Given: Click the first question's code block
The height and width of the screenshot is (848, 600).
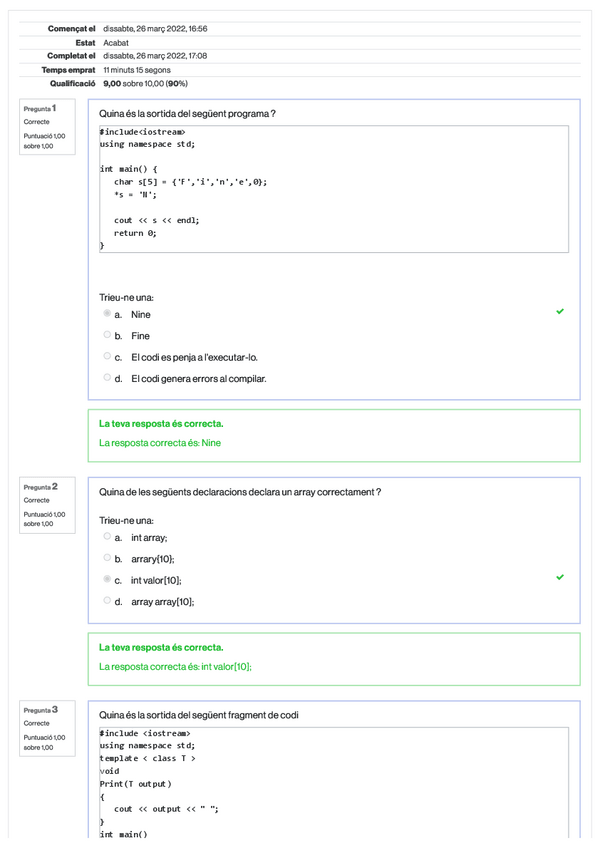Looking at the screenshot, I should pyautogui.click(x=334, y=189).
